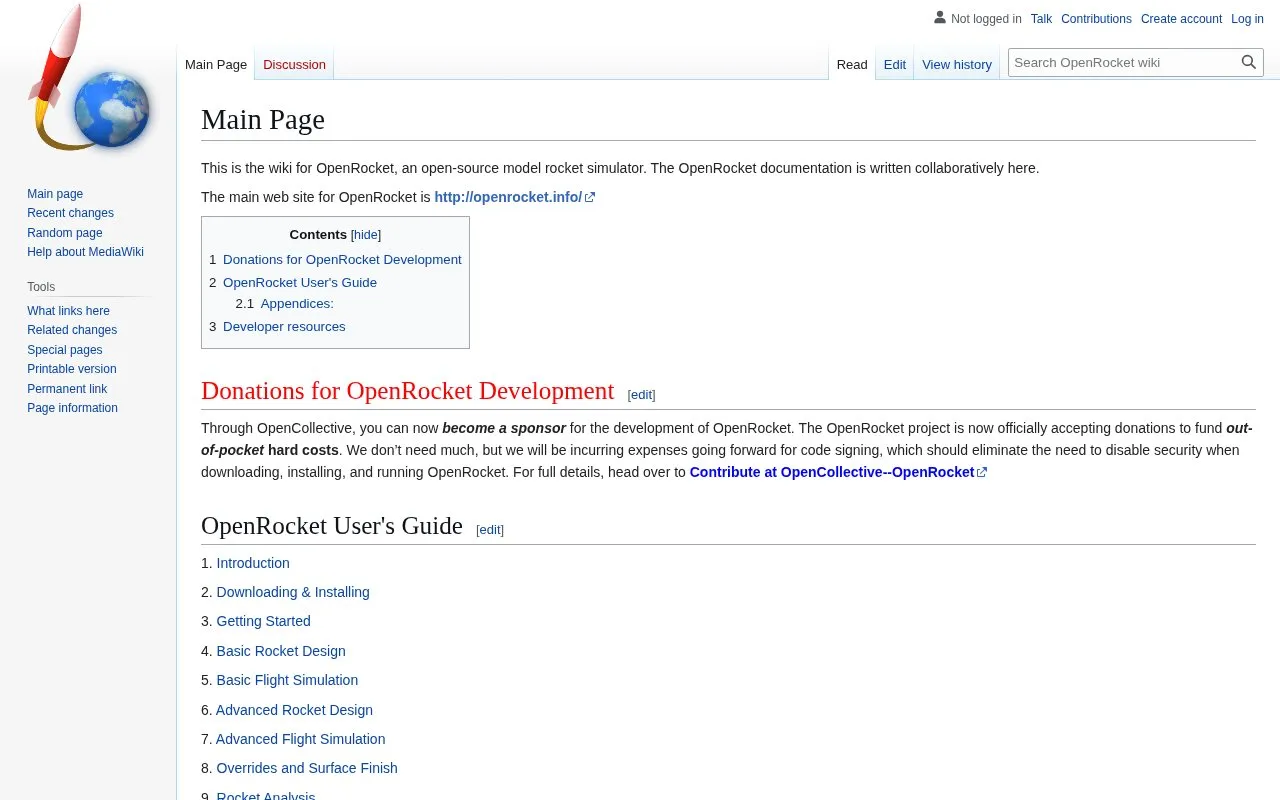The image size is (1280, 800).
Task: Open the Contributions link
Action: [x=1096, y=19]
